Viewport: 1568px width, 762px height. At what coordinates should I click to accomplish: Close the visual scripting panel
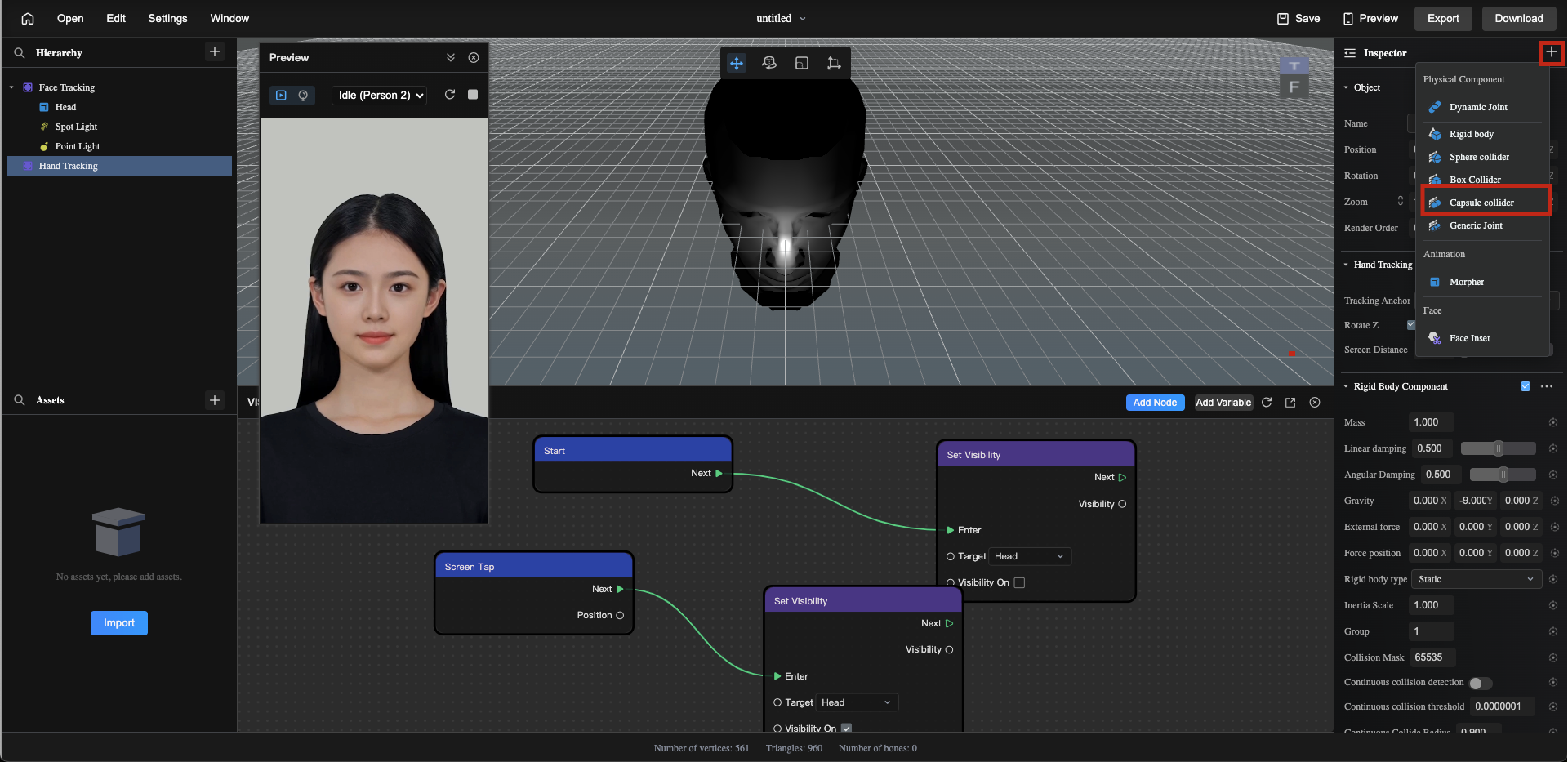tap(1315, 402)
